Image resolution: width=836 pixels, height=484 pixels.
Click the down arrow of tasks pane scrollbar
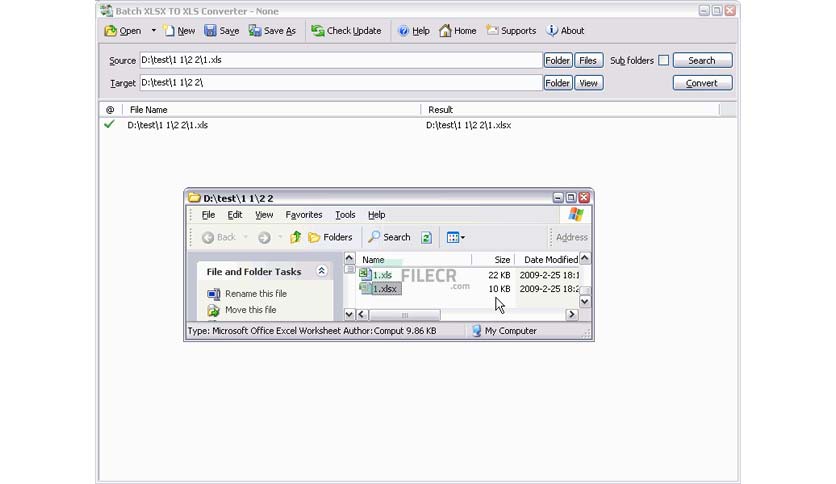coord(349,314)
